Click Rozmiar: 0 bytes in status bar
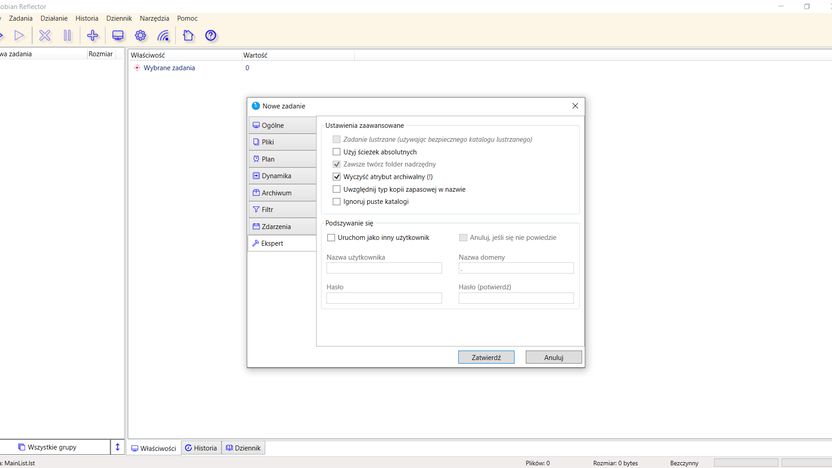 (x=616, y=463)
